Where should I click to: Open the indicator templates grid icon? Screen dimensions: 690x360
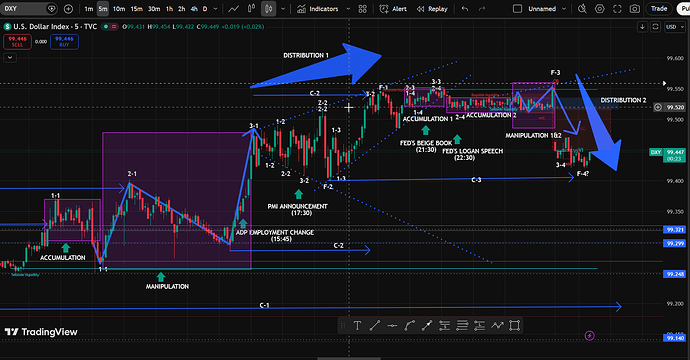(x=363, y=9)
